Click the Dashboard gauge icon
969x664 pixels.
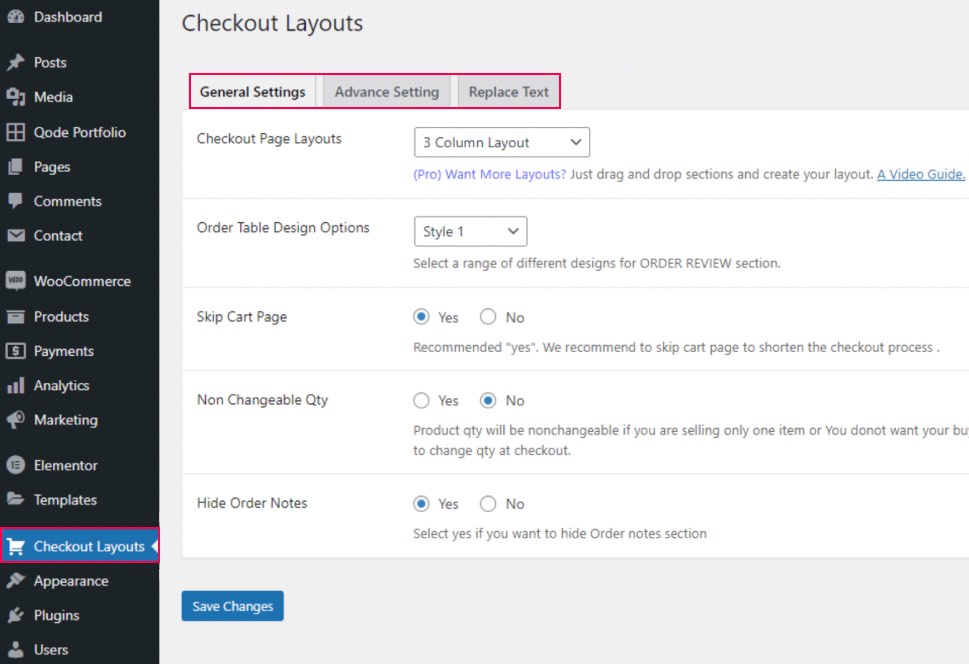tap(15, 17)
